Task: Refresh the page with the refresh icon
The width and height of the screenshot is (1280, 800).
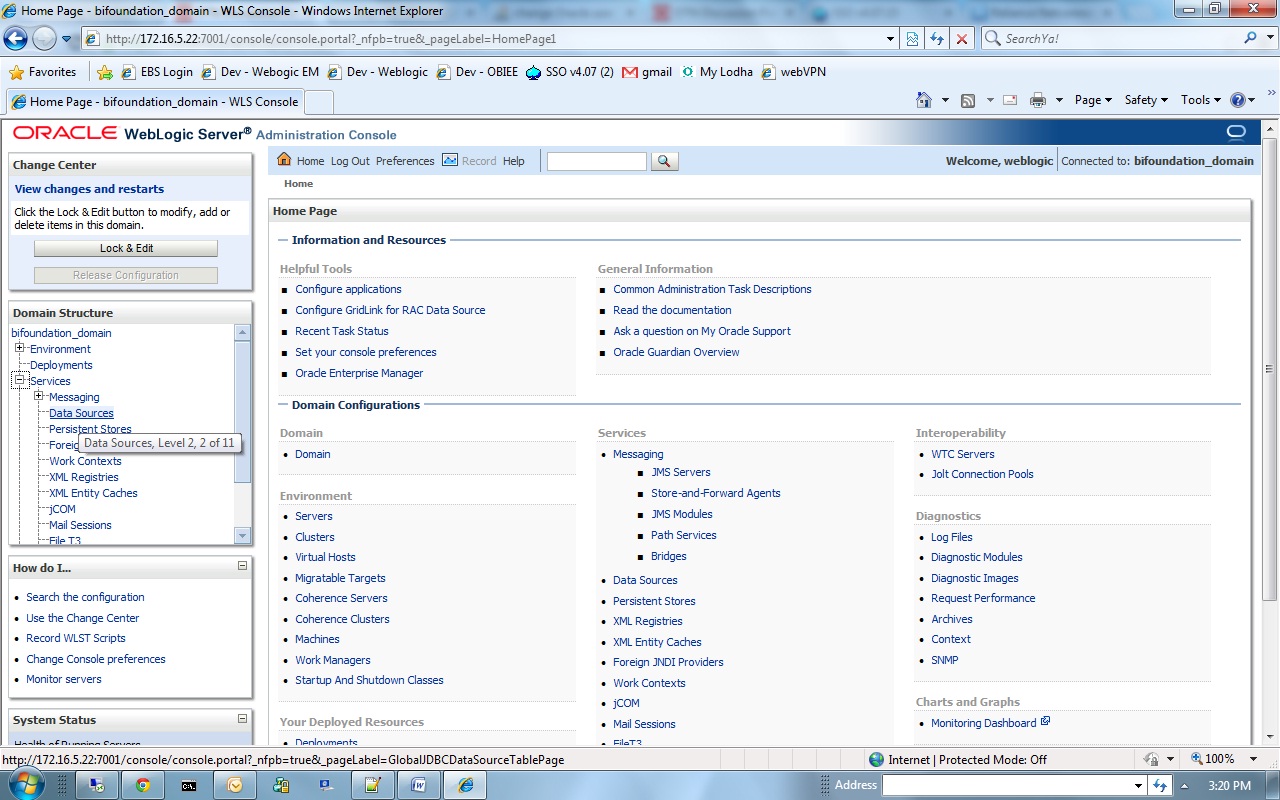Action: point(937,39)
